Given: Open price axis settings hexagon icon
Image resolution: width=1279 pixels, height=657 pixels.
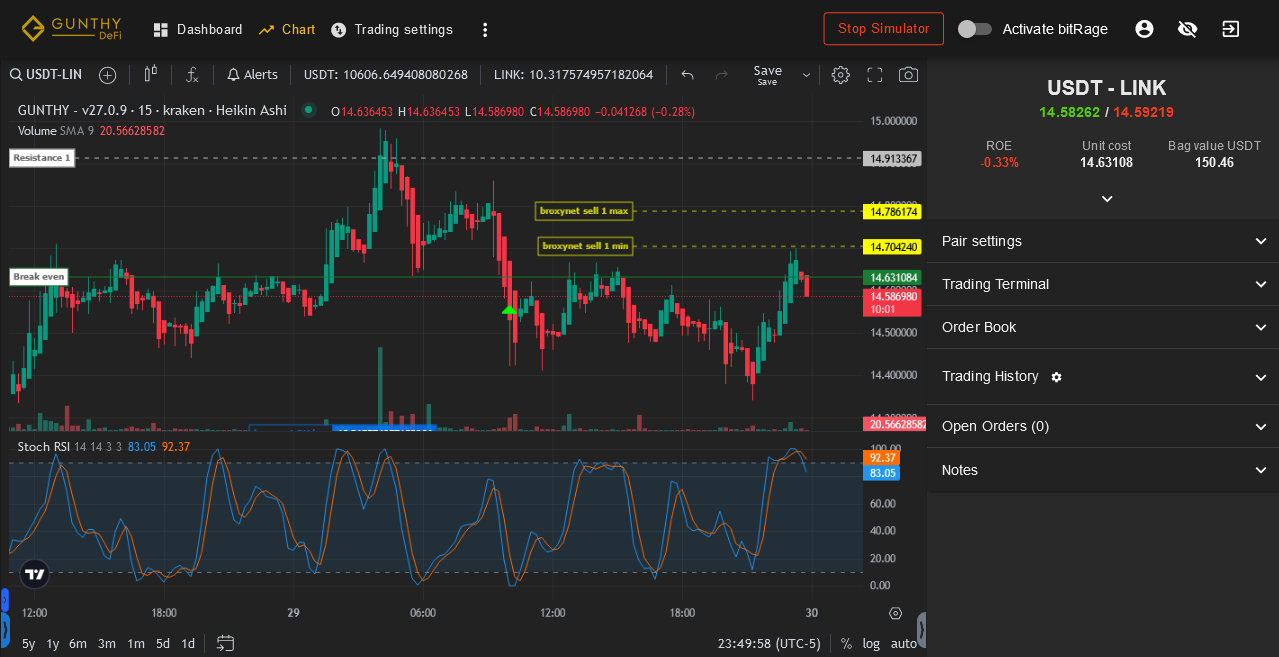Looking at the screenshot, I should 895,613.
